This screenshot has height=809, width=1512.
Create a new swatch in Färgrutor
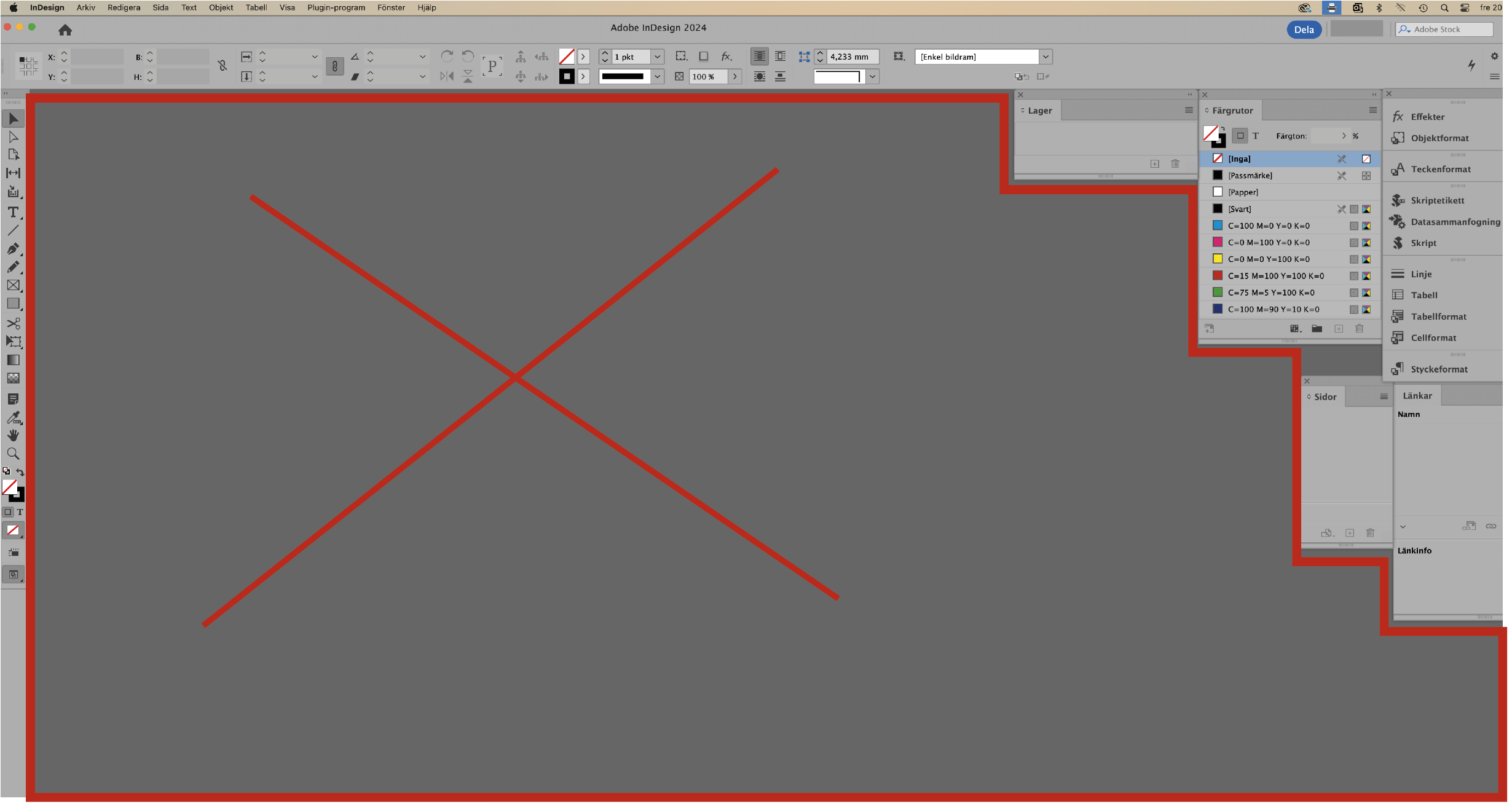tap(1339, 328)
